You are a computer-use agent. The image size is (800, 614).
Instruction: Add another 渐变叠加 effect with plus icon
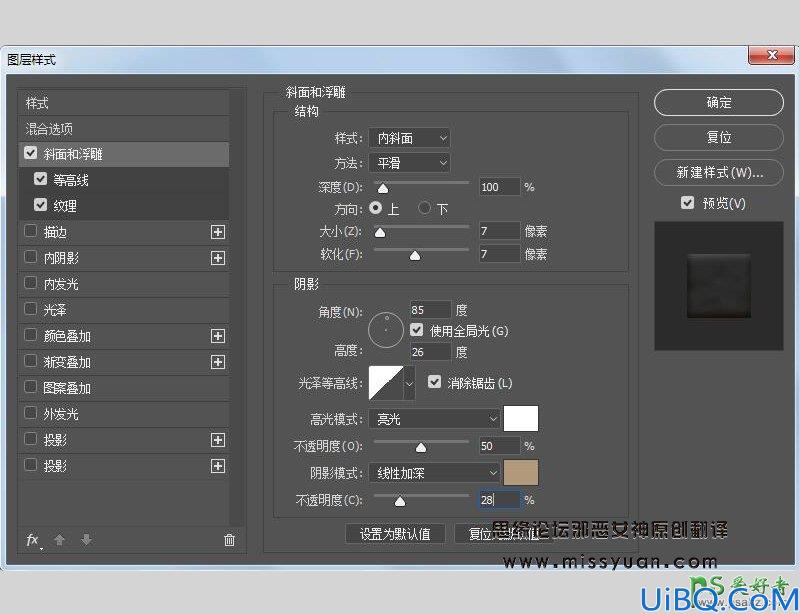coord(218,362)
